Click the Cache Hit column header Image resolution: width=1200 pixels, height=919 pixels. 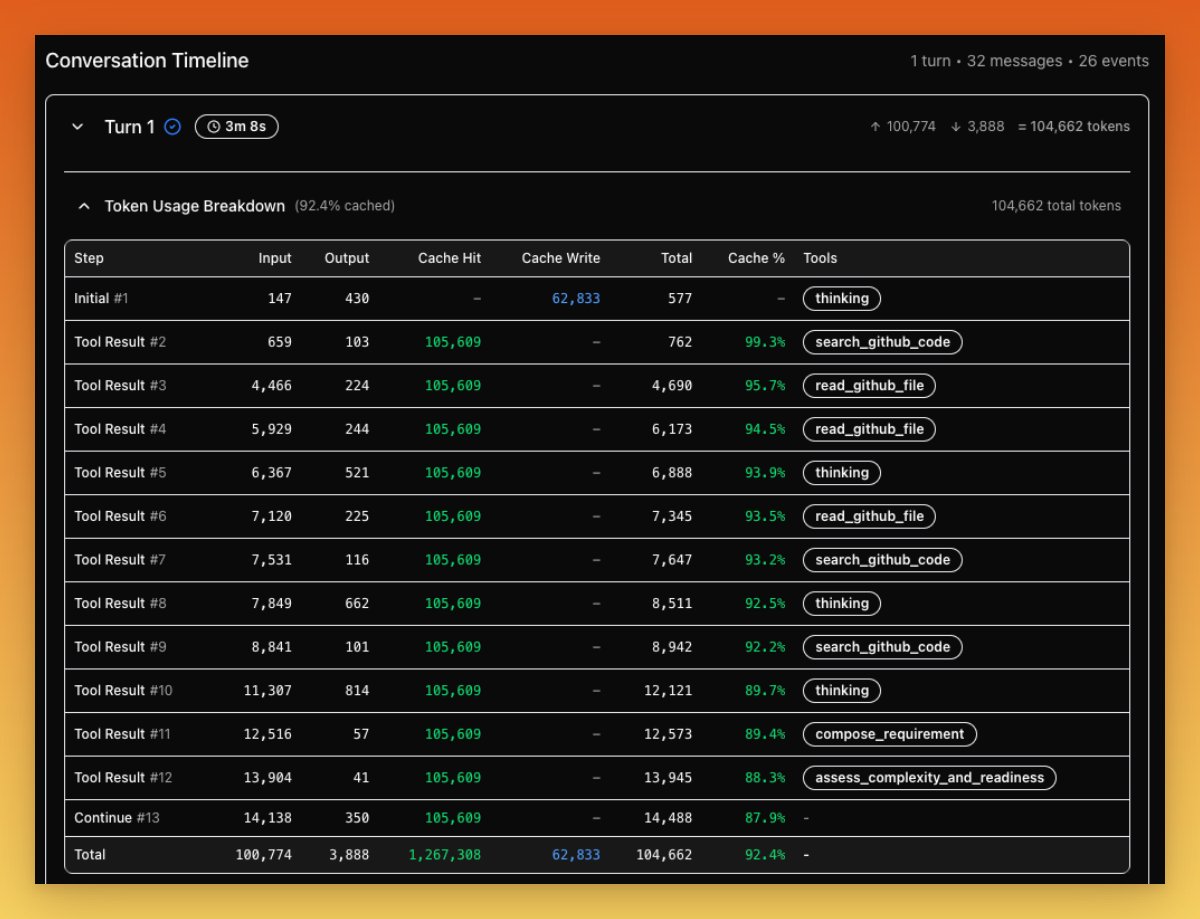click(449, 258)
